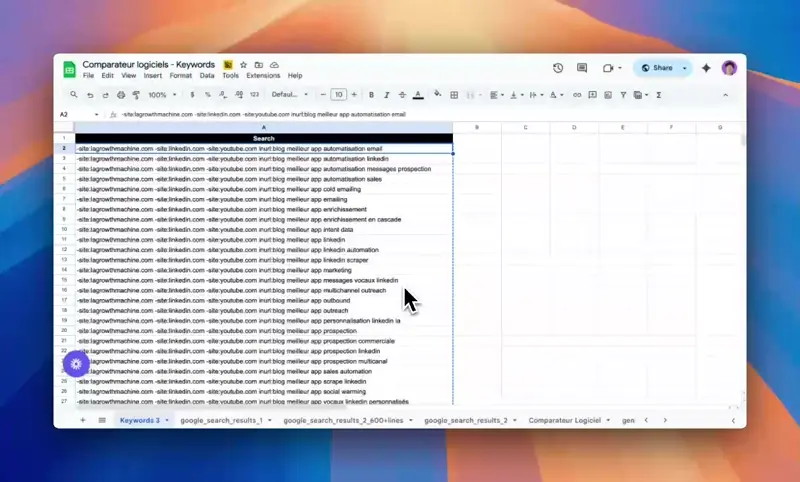Viewport: 800px width, 482px height.
Task: Open the Edit menu
Action: (x=107, y=75)
